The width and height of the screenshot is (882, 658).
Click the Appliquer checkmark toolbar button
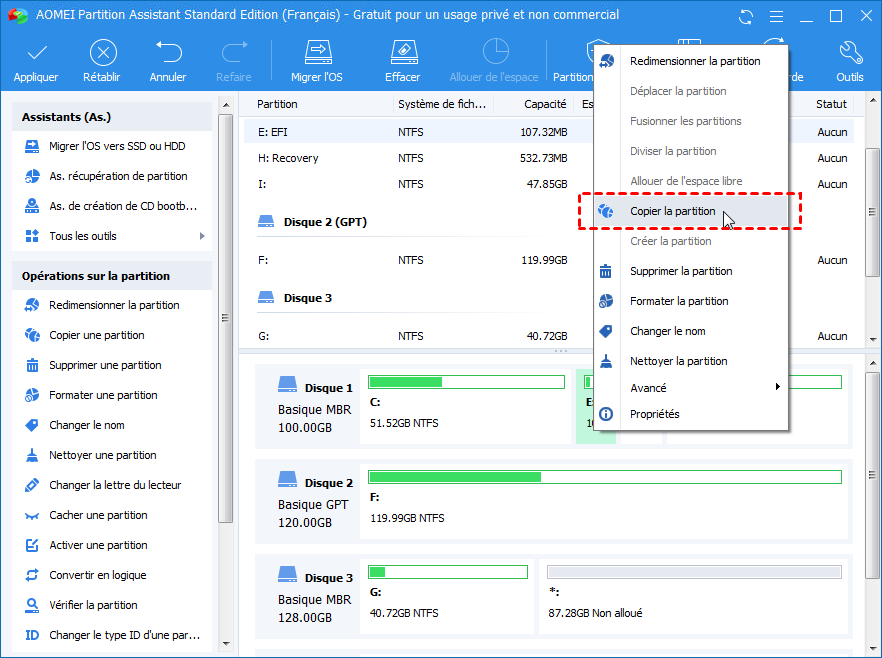pyautogui.click(x=36, y=62)
